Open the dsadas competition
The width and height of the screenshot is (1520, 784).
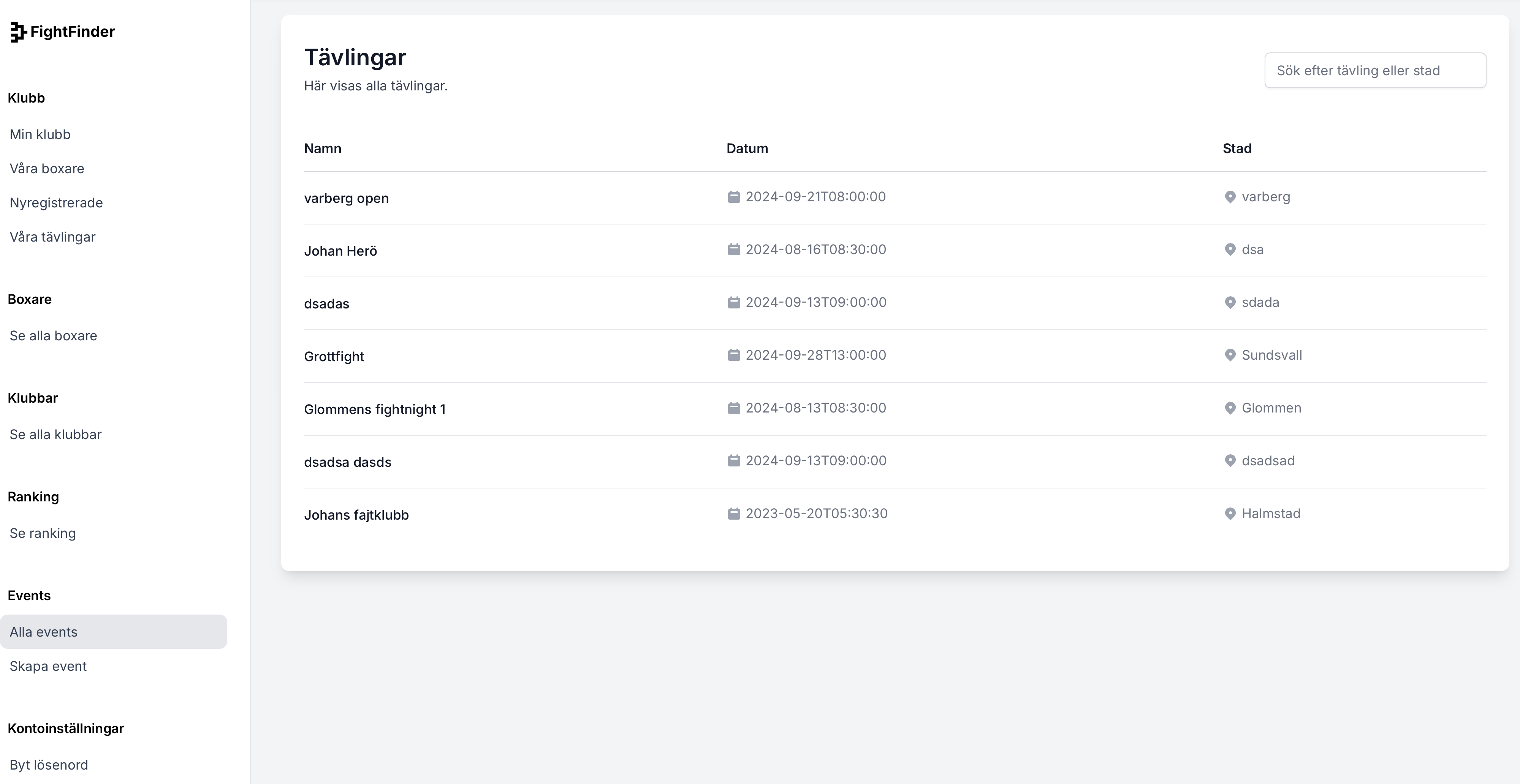[x=326, y=304]
